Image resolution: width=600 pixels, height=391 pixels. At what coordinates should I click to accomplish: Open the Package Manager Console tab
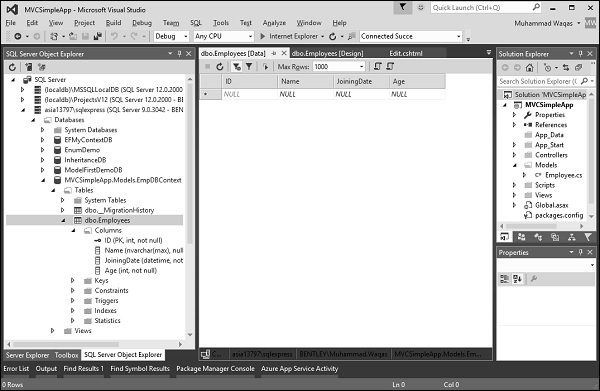(x=215, y=369)
